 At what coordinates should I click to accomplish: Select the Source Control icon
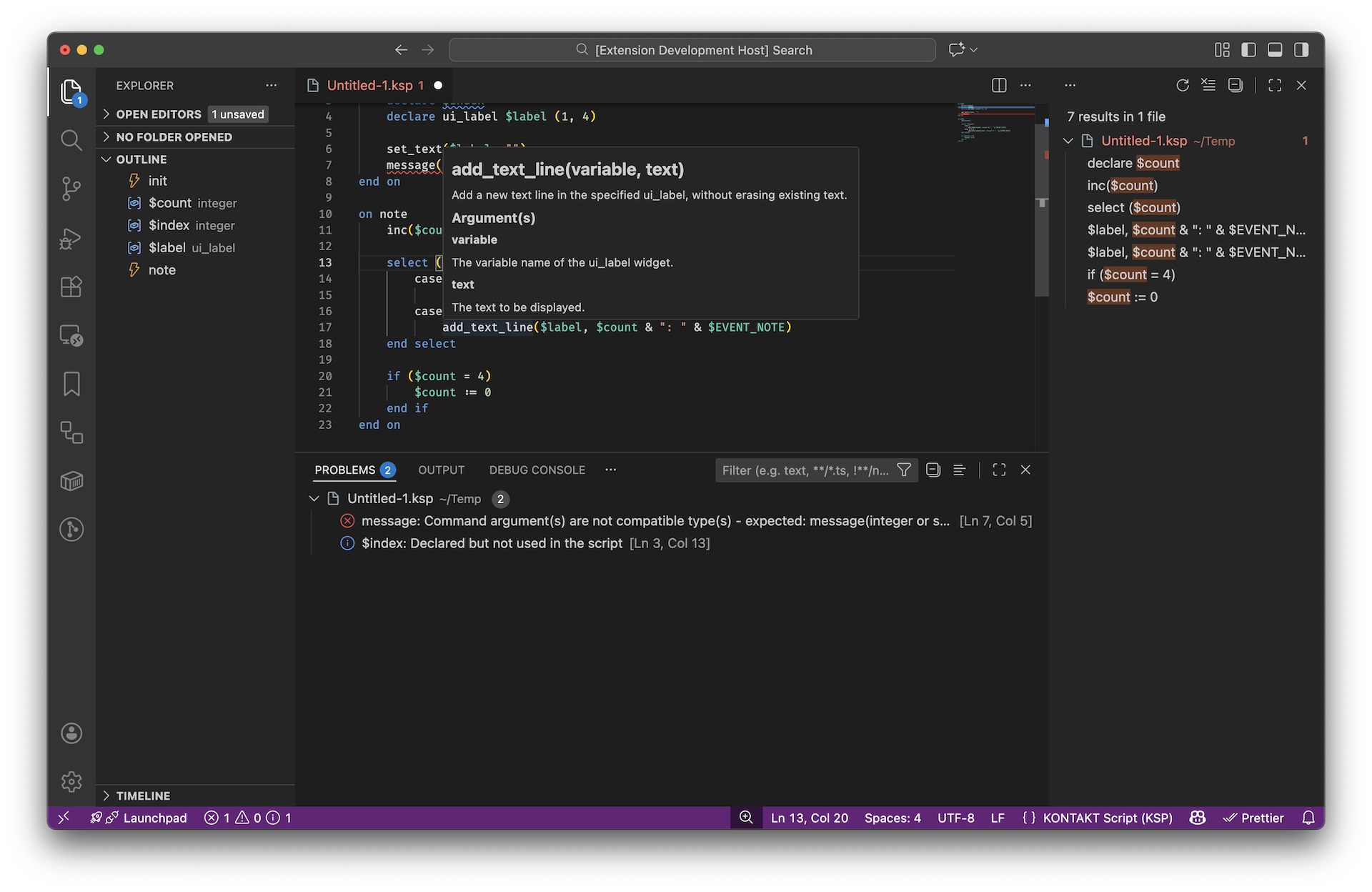coord(71,189)
